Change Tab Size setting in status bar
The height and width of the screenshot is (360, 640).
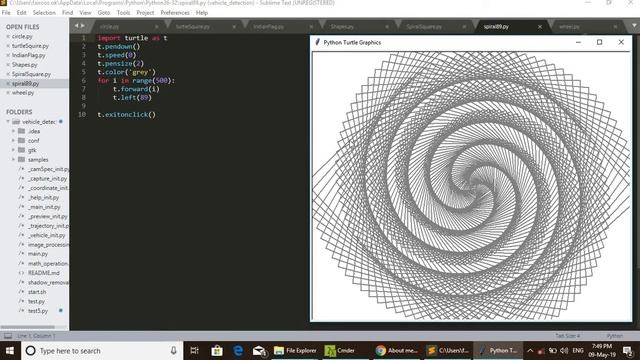(x=567, y=336)
